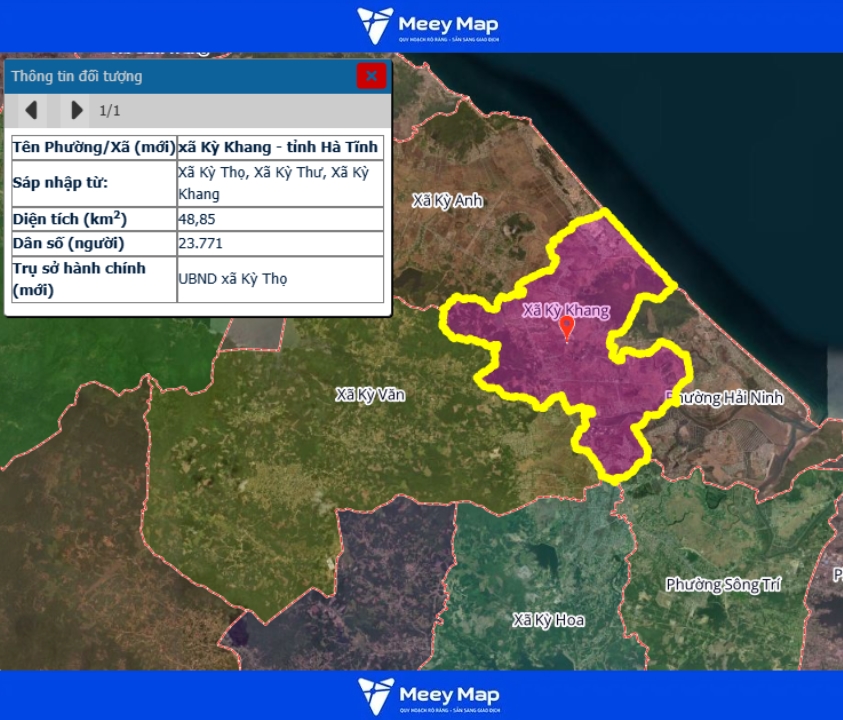Click the 1/1 page indicator
The image size is (843, 720).
[x=109, y=110]
